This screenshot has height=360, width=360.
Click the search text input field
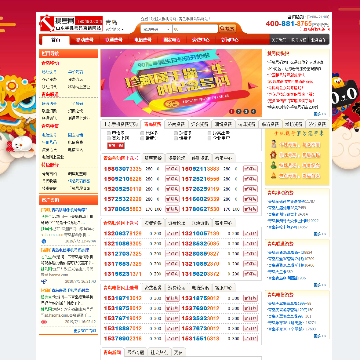point(195,29)
